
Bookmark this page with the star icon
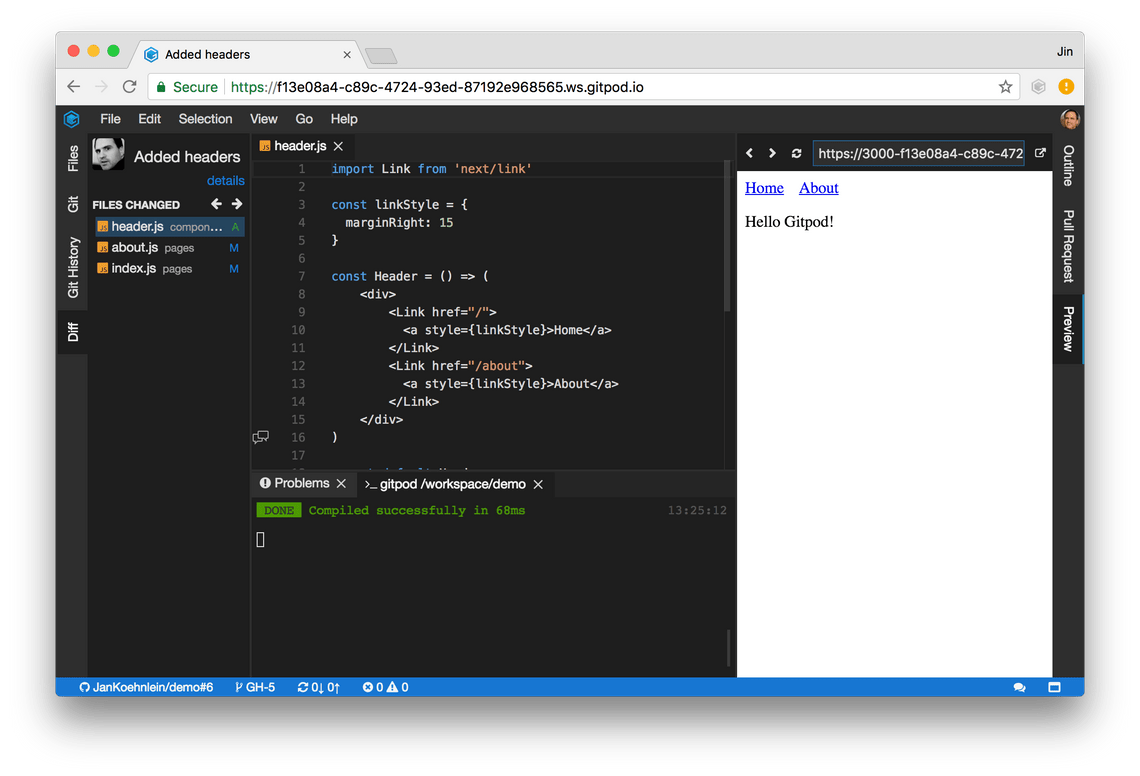pyautogui.click(x=1005, y=87)
